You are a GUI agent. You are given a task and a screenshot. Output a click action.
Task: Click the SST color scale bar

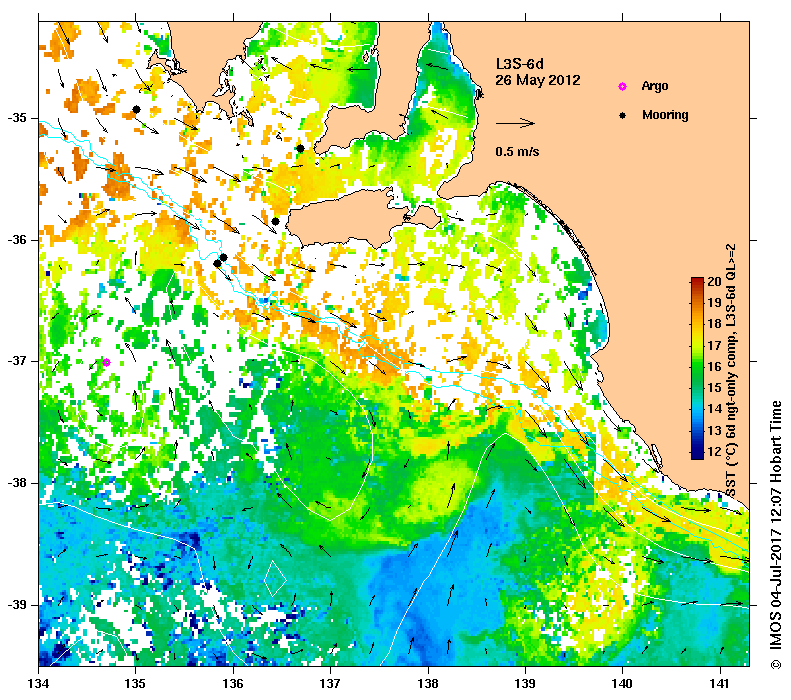click(x=697, y=368)
